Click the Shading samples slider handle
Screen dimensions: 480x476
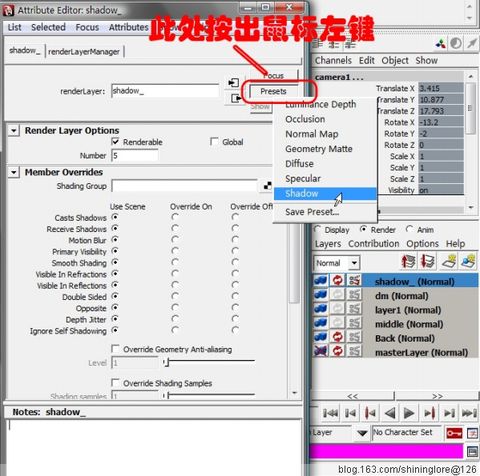point(168,396)
